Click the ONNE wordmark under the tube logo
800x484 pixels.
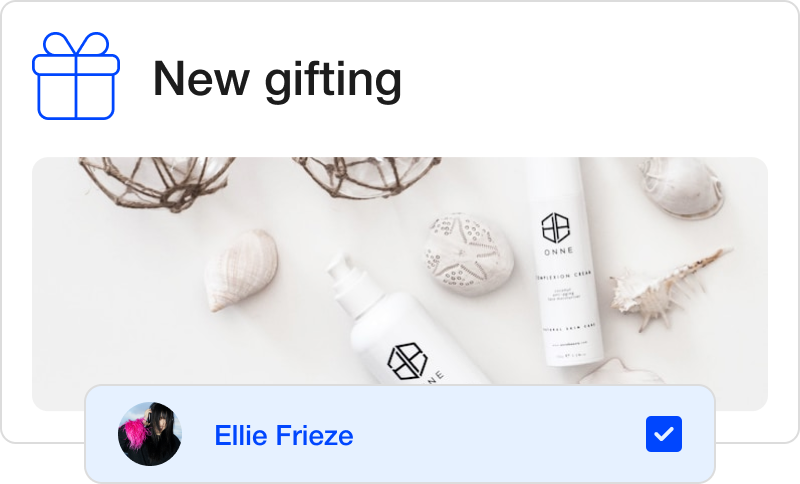559,251
